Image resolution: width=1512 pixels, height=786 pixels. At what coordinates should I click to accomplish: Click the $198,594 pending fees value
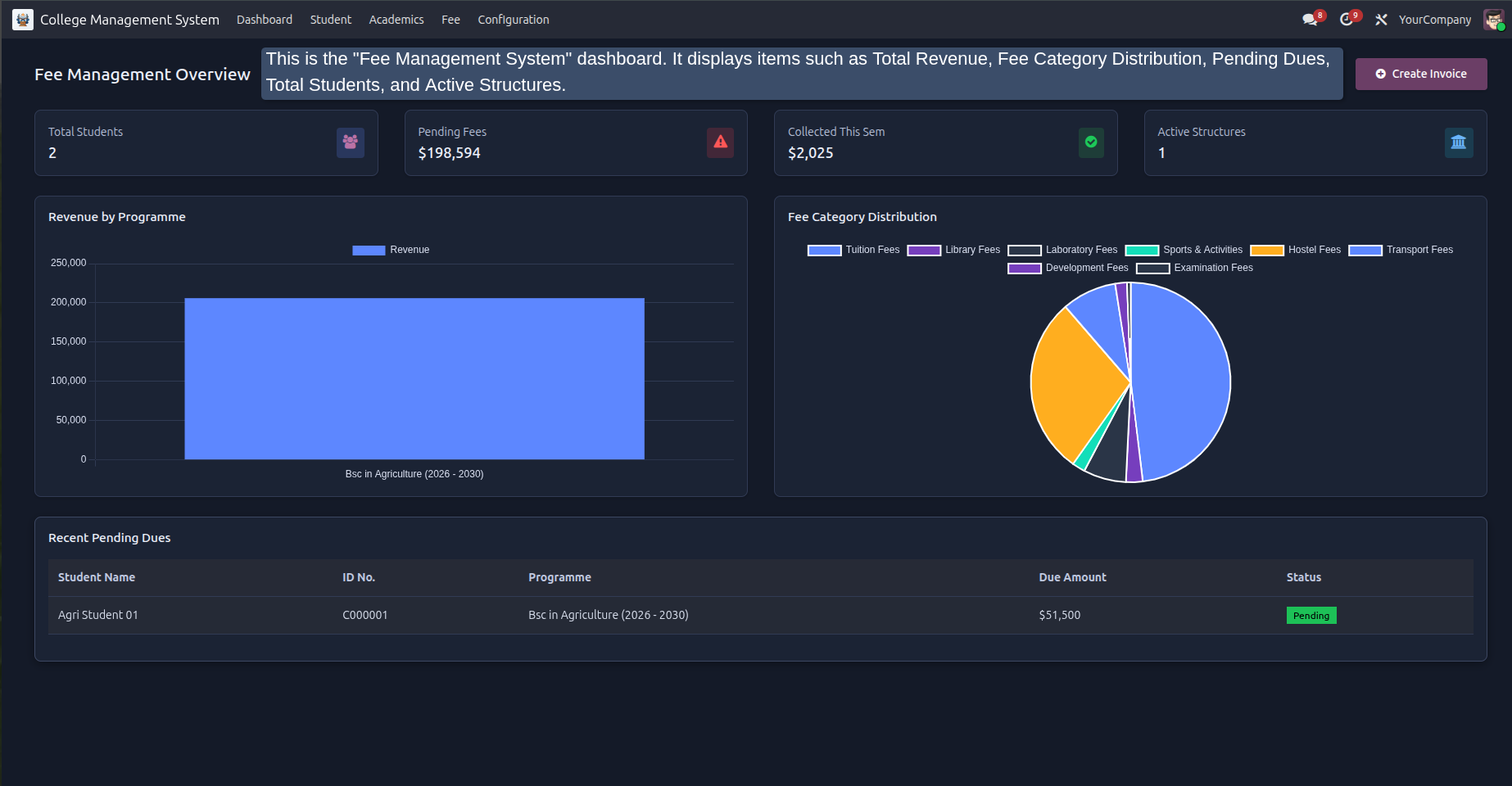tap(450, 153)
